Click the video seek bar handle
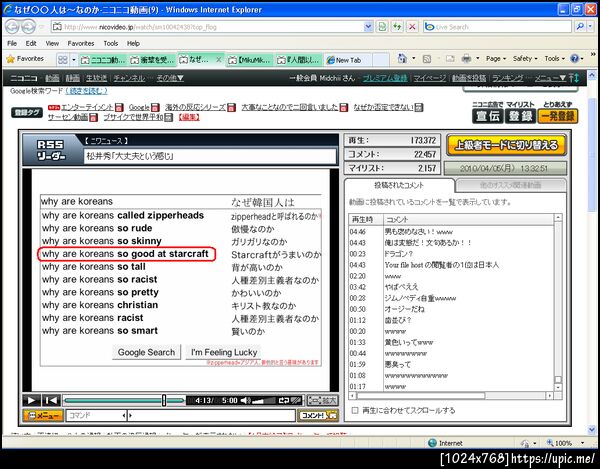This screenshot has height=469, width=600. point(164,401)
